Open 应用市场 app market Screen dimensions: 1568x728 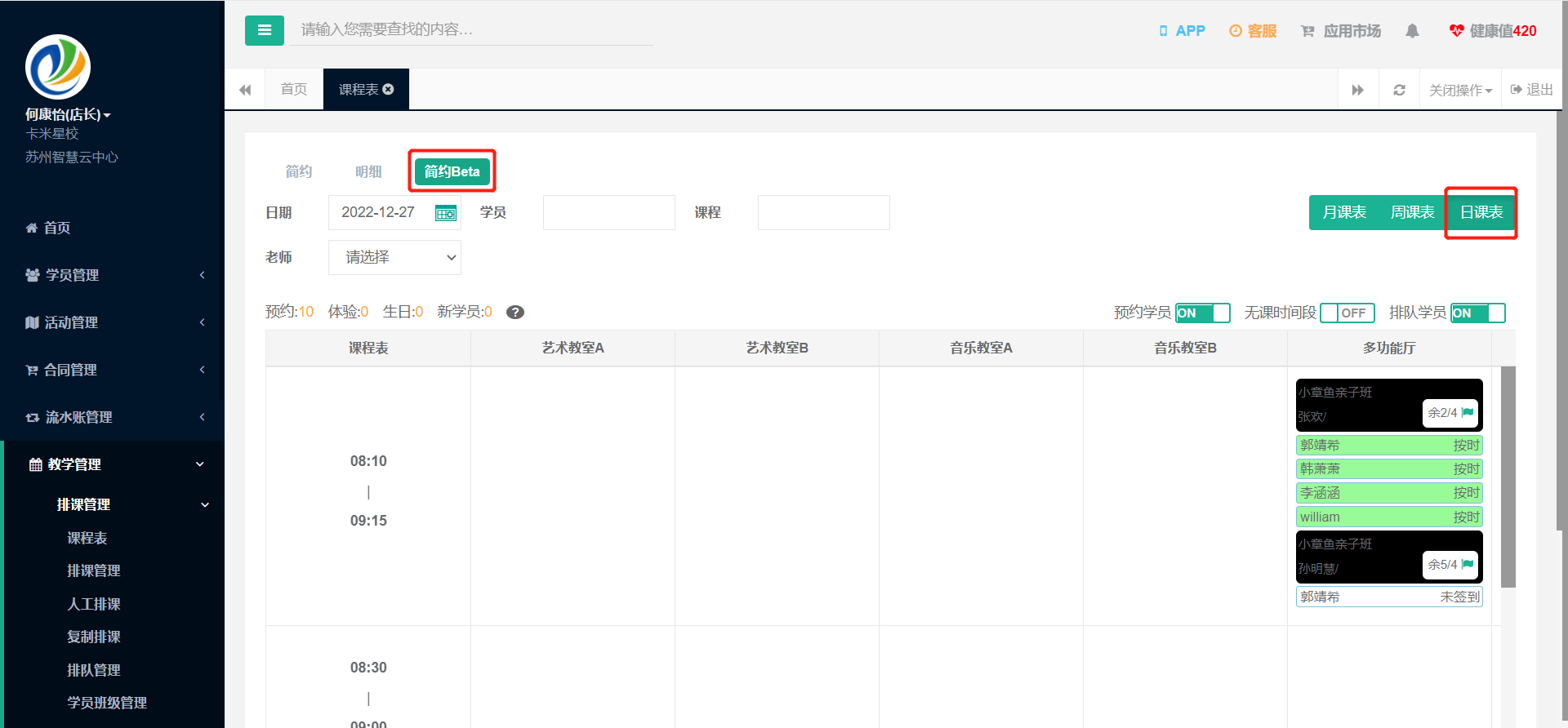pyautogui.click(x=1340, y=31)
